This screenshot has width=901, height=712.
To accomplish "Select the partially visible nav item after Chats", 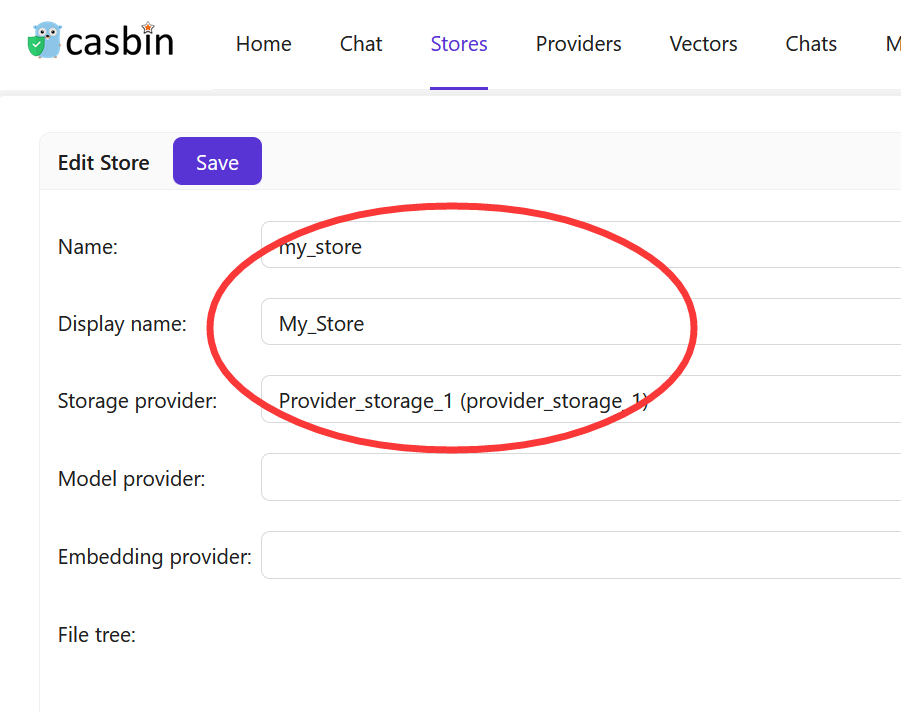I will tap(893, 44).
